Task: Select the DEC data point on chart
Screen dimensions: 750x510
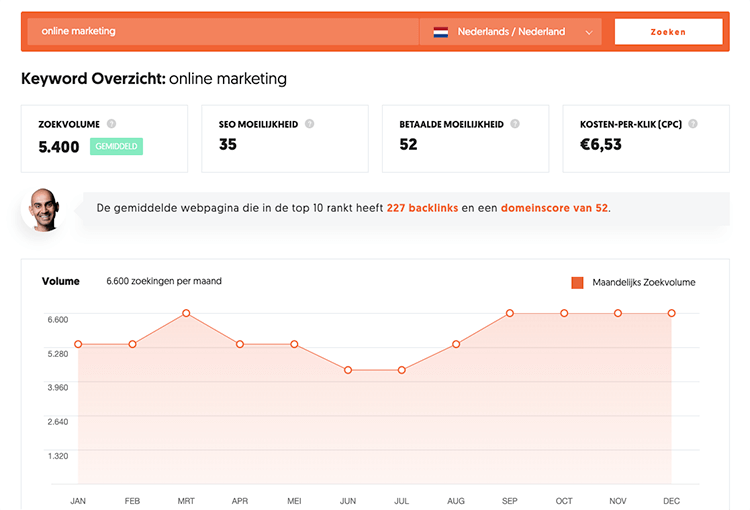Action: click(x=672, y=313)
